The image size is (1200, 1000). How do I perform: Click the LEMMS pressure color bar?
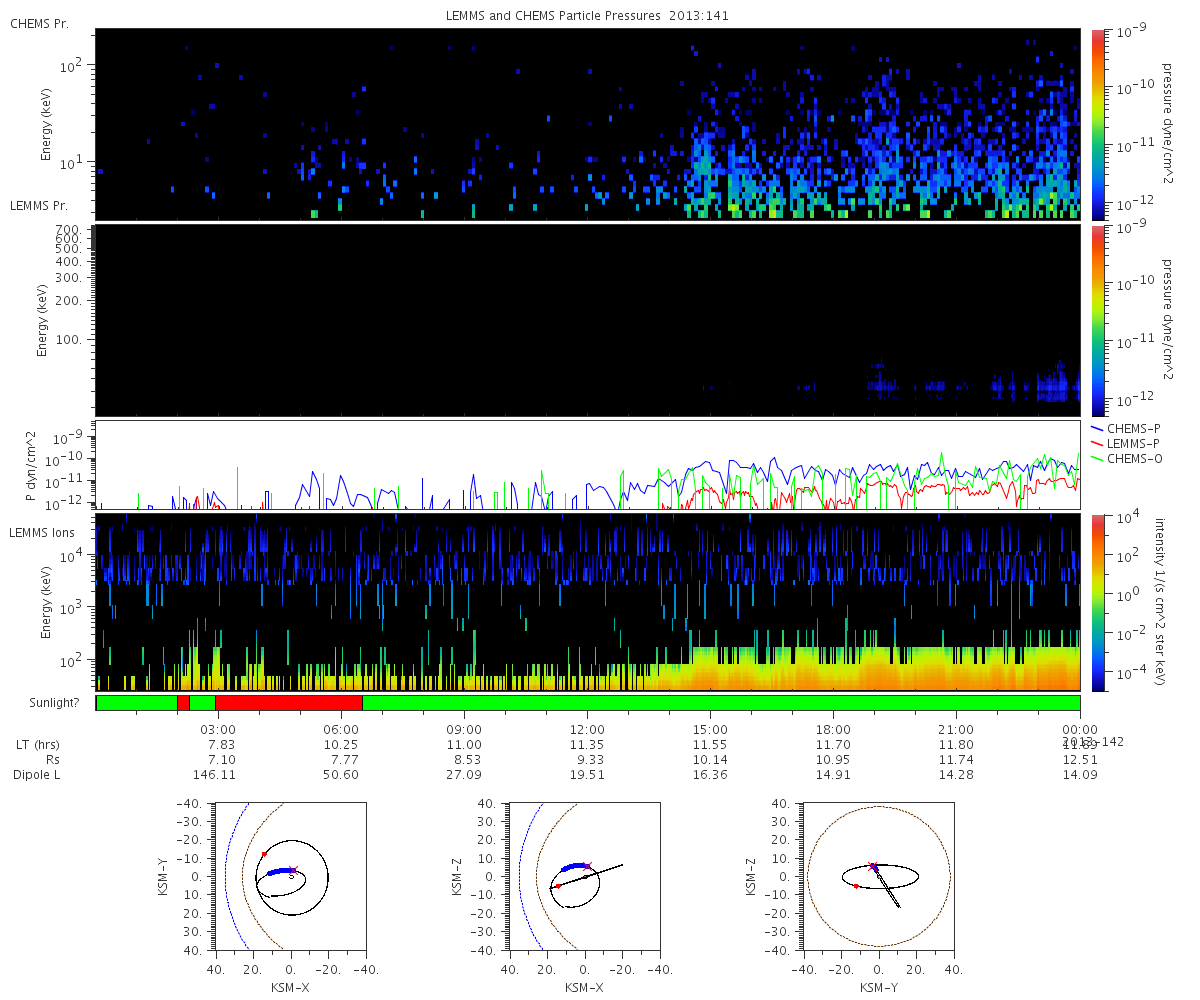[1097, 321]
